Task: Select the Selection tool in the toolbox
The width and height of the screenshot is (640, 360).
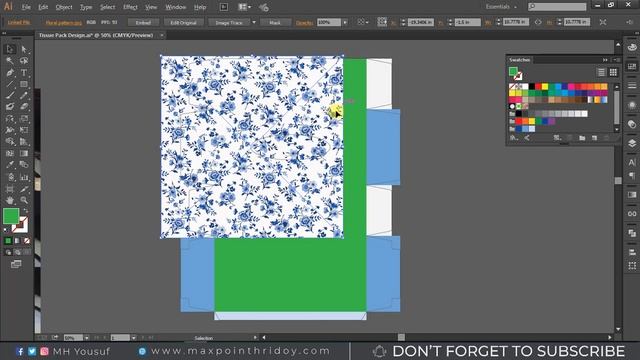Action: click(10, 49)
